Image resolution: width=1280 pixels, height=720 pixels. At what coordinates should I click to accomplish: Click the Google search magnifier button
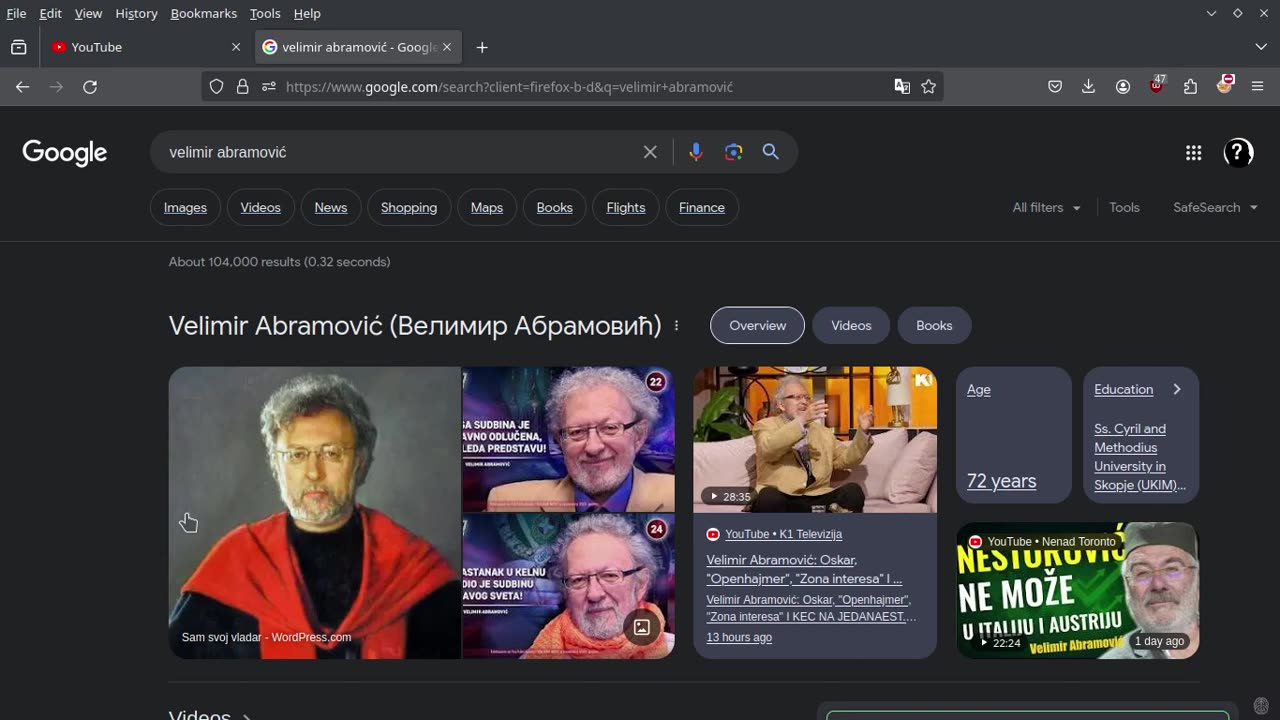click(770, 152)
